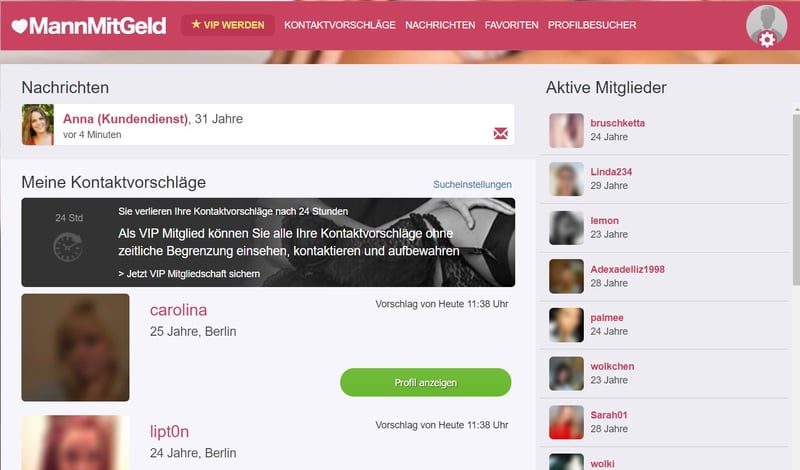The width and height of the screenshot is (800, 470).
Task: Open the Sucheinstellungen link
Action: [472, 184]
